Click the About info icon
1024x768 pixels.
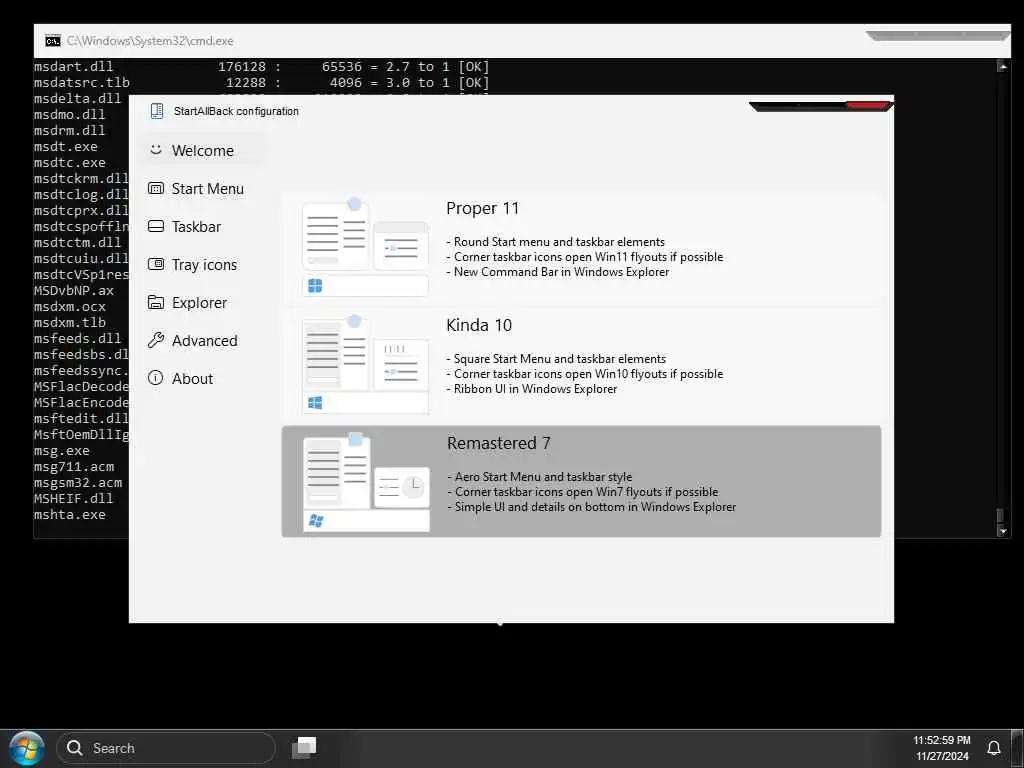point(155,377)
